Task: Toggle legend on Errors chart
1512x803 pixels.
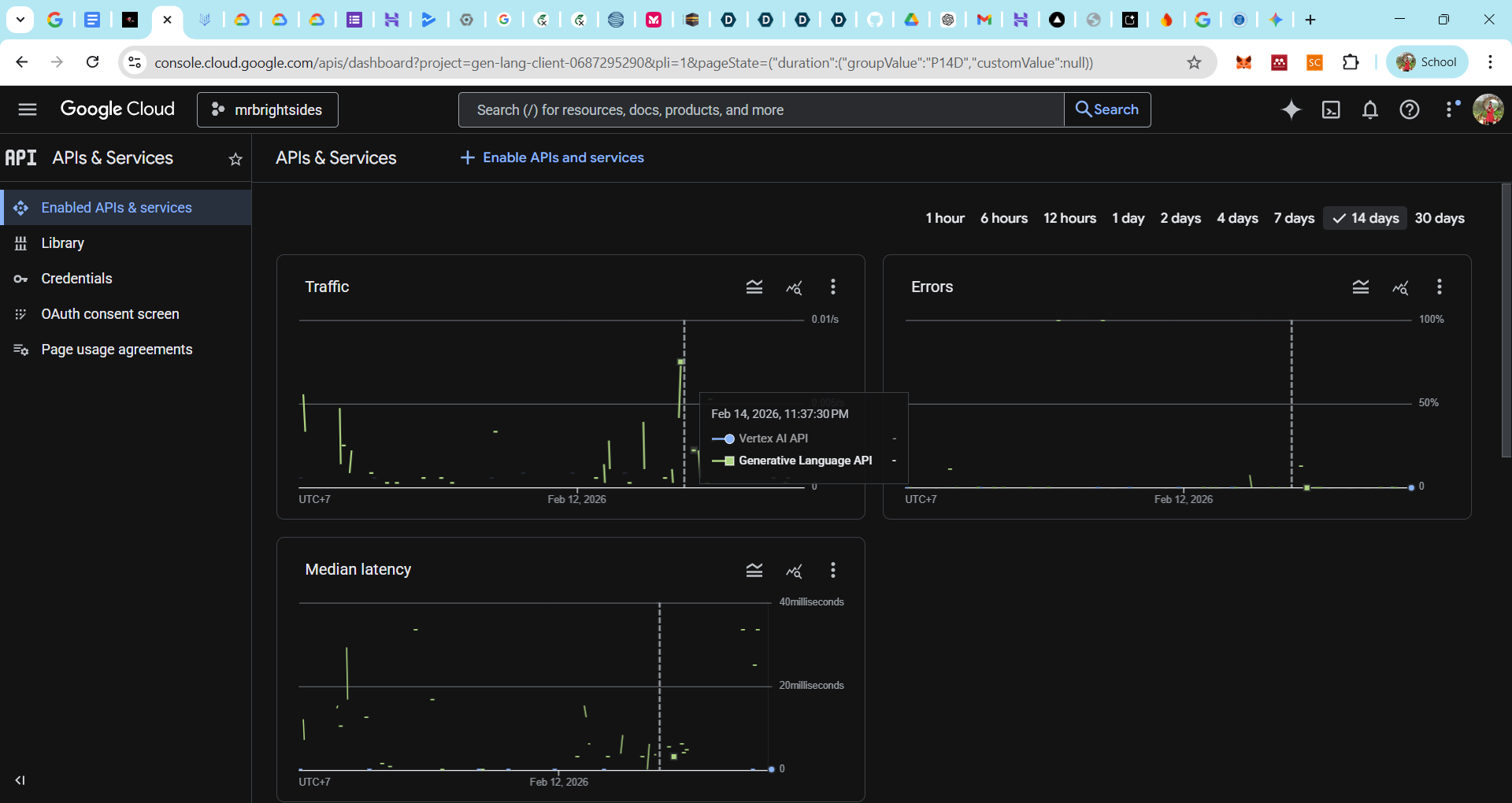Action: (1361, 287)
